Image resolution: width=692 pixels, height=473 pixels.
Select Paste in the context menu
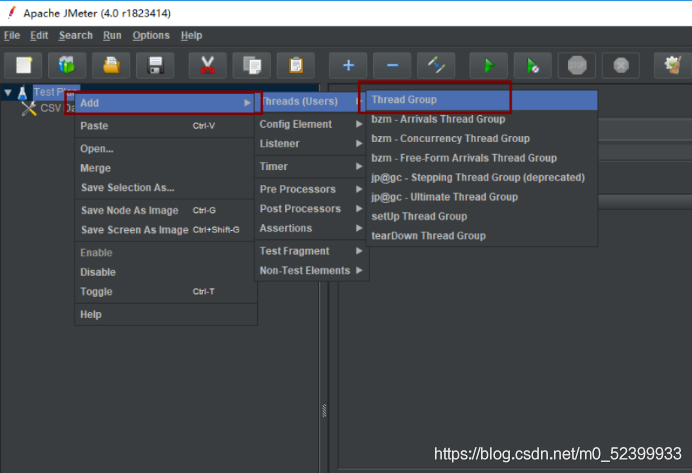pyautogui.click(x=165, y=126)
